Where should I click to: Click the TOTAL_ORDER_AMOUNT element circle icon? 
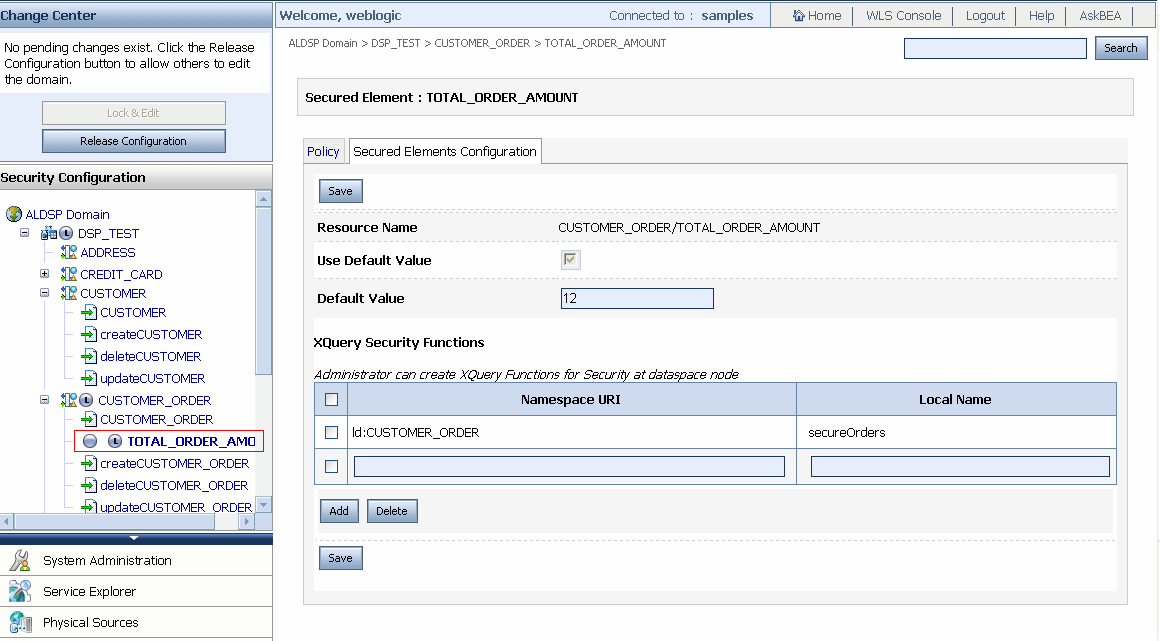[x=90, y=441]
